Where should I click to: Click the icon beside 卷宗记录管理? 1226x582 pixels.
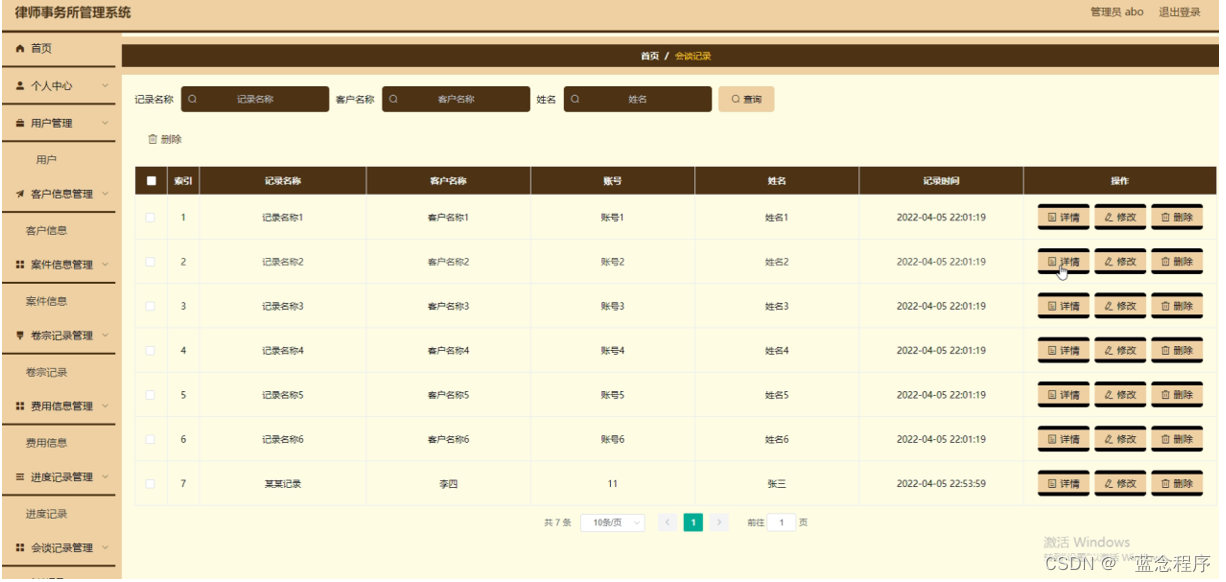pos(20,335)
